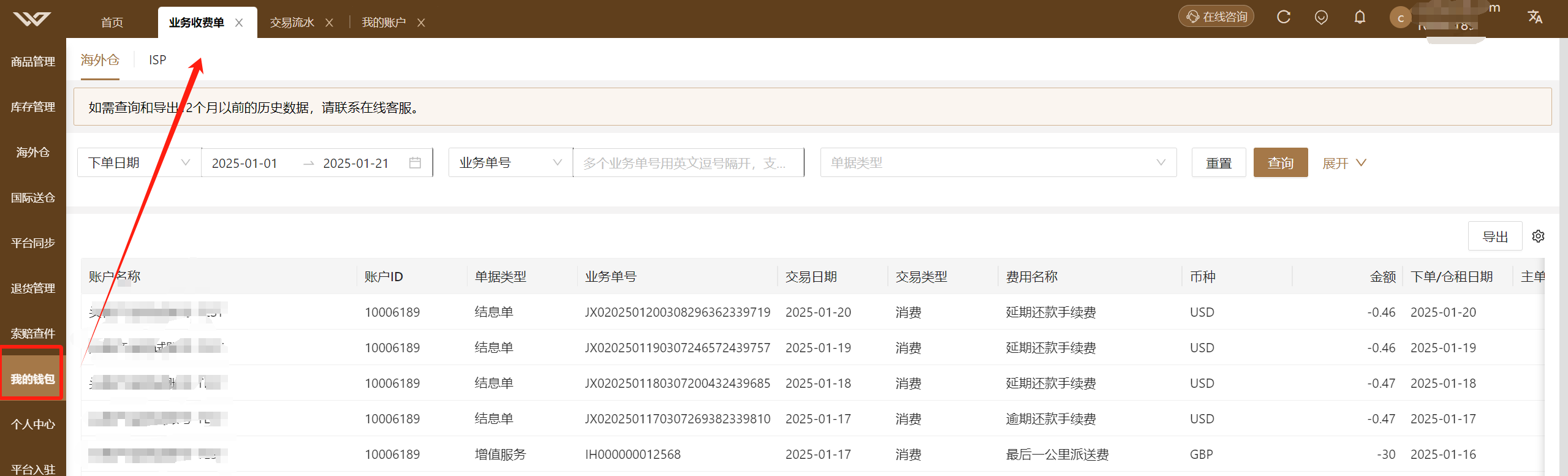
Task: Open 索赔查件 in sidebar
Action: [33, 334]
